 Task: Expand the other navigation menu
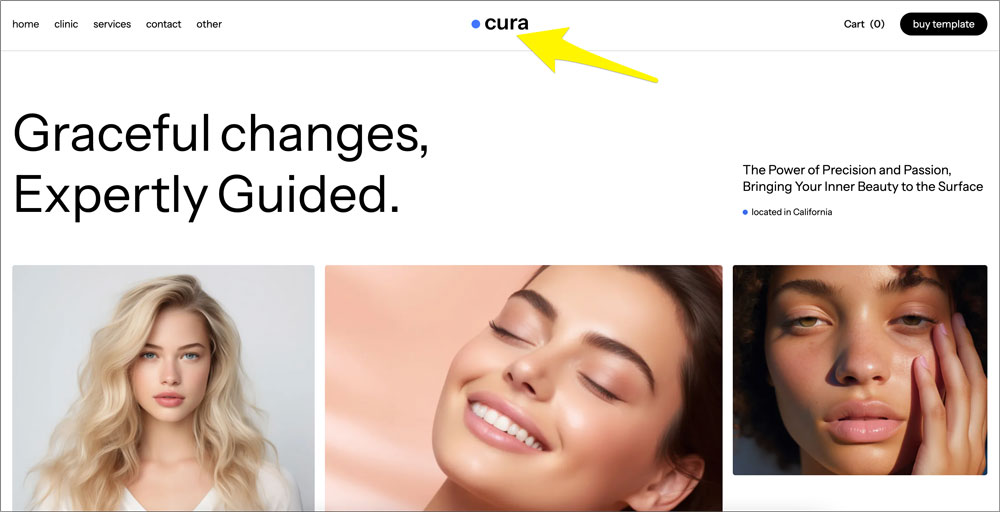[x=209, y=24]
